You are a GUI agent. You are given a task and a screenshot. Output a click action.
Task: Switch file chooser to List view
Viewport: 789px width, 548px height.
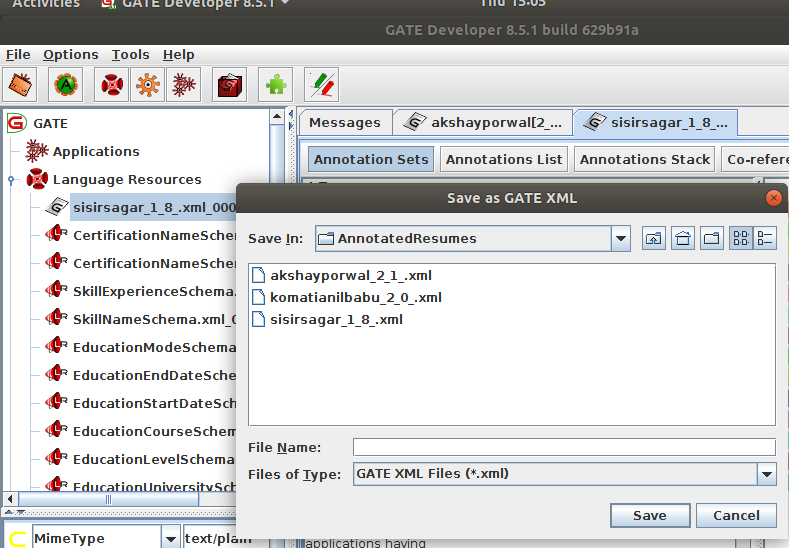tap(741, 238)
